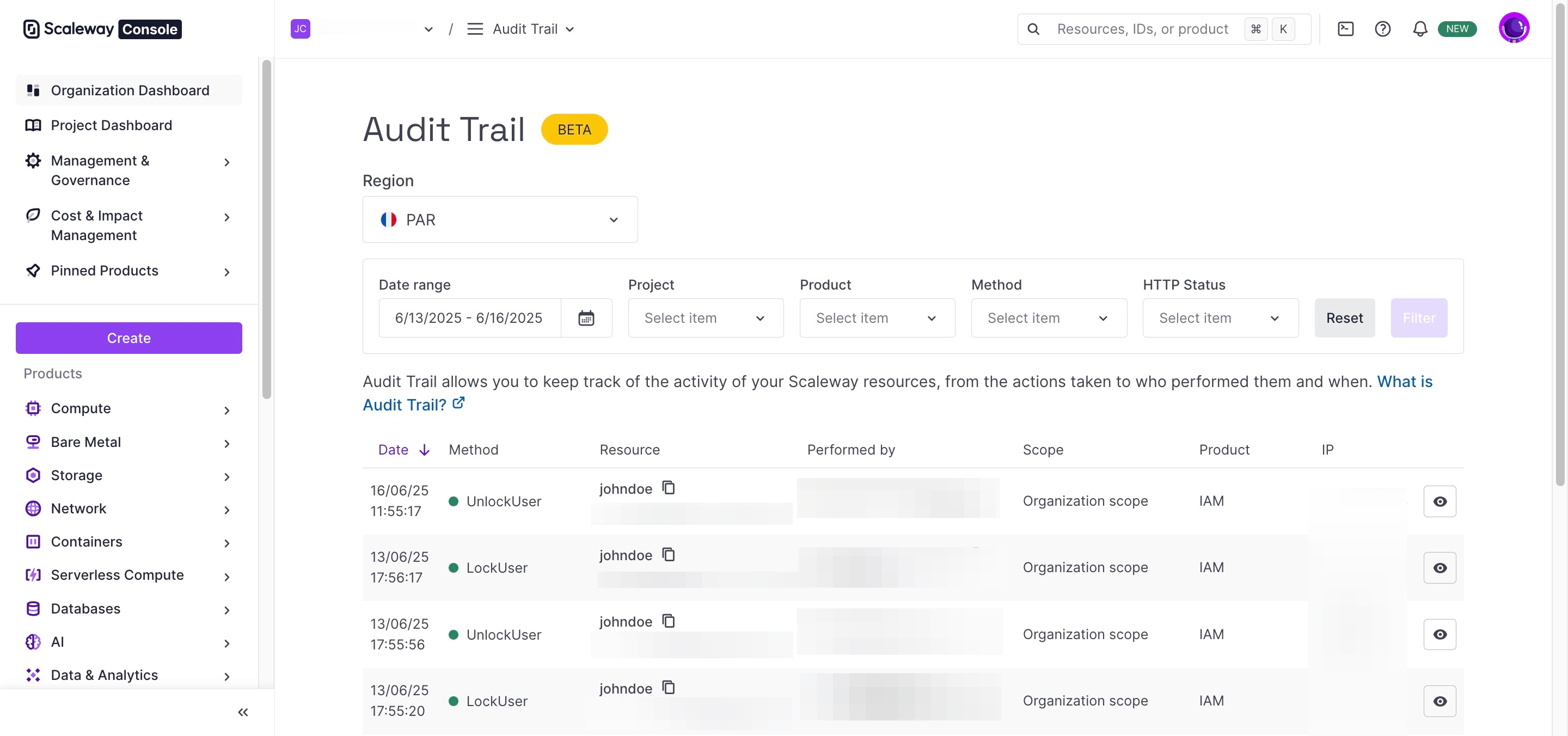Image resolution: width=1568 pixels, height=736 pixels.
Task: Click the date range field 6/13/2025 - 6/16/2025
Action: (x=469, y=318)
